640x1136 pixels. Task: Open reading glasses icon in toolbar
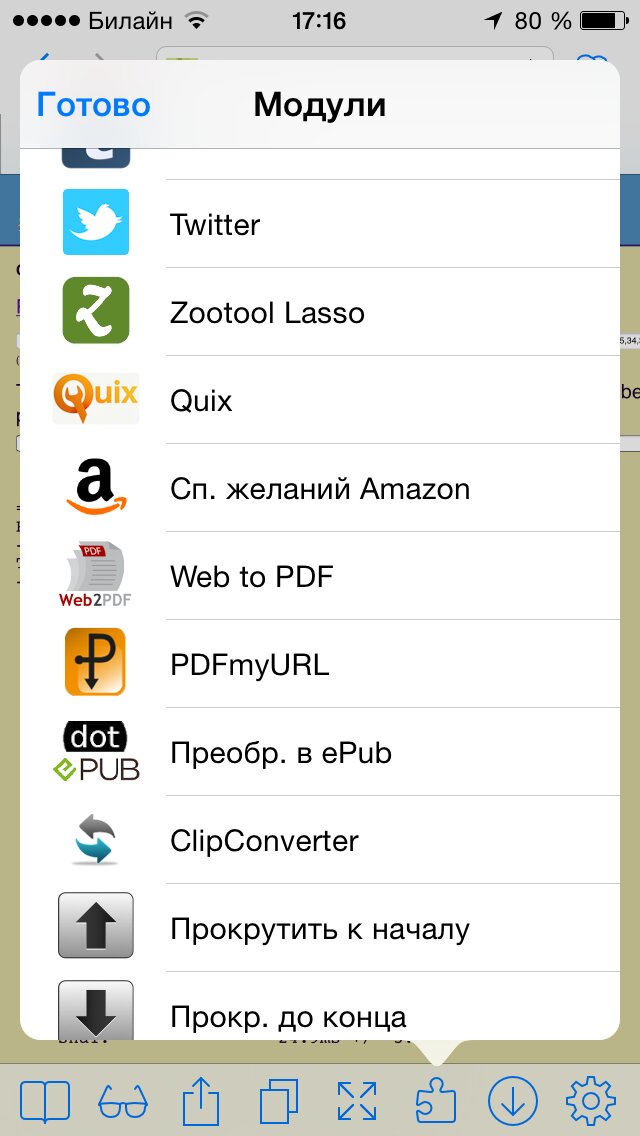tap(123, 1101)
